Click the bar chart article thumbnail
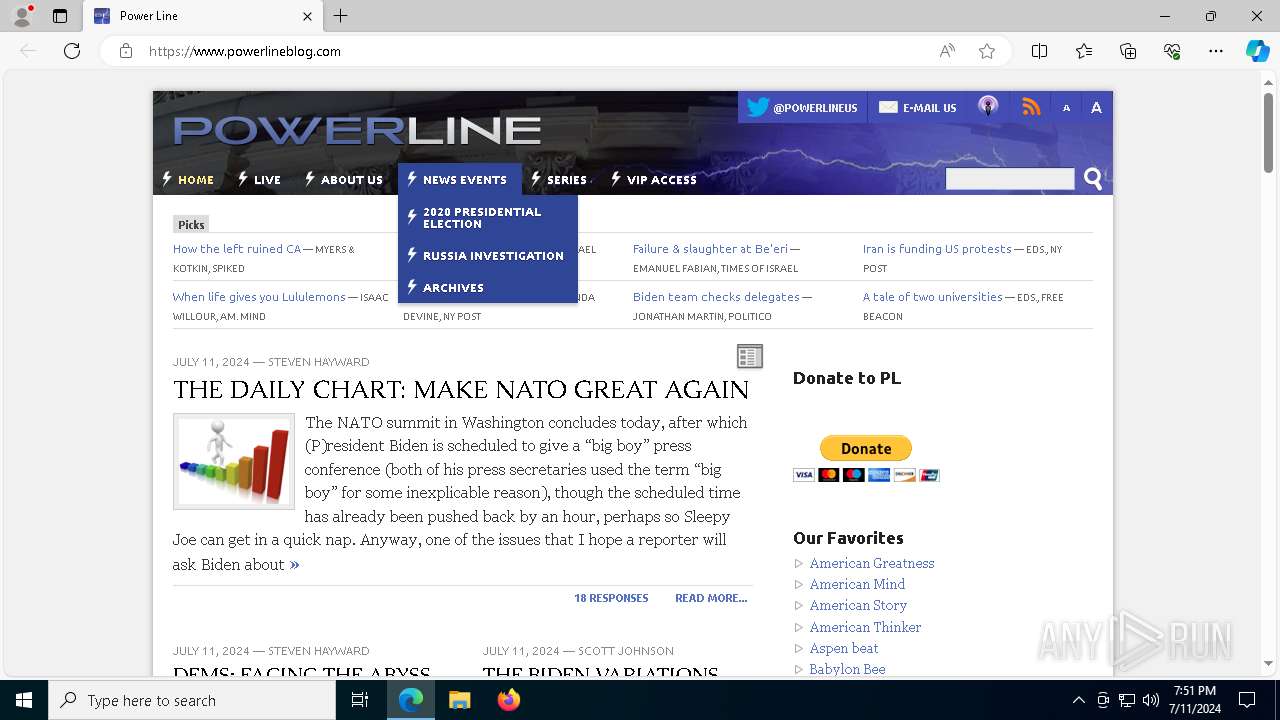Image resolution: width=1280 pixels, height=720 pixels. [x=234, y=461]
